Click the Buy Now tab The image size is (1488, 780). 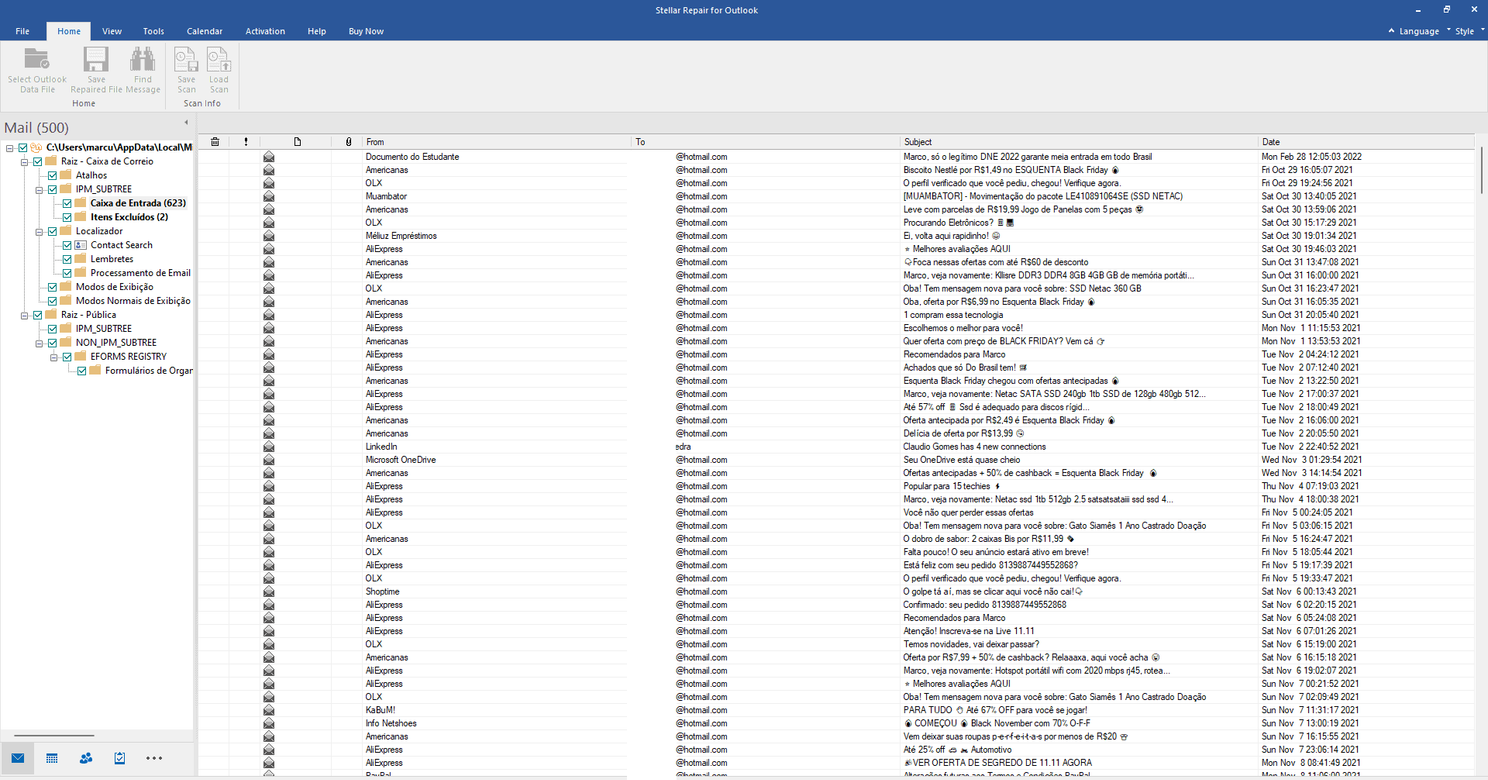[x=366, y=31]
